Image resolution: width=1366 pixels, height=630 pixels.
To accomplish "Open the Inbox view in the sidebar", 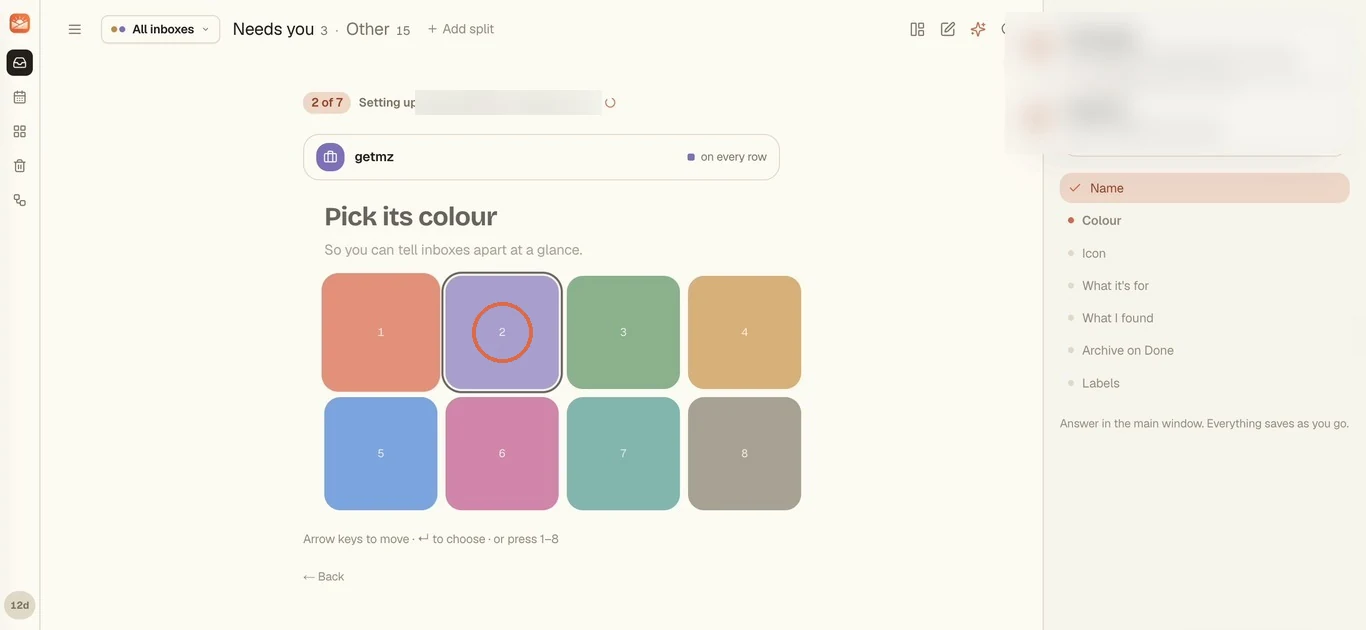I will point(19,63).
